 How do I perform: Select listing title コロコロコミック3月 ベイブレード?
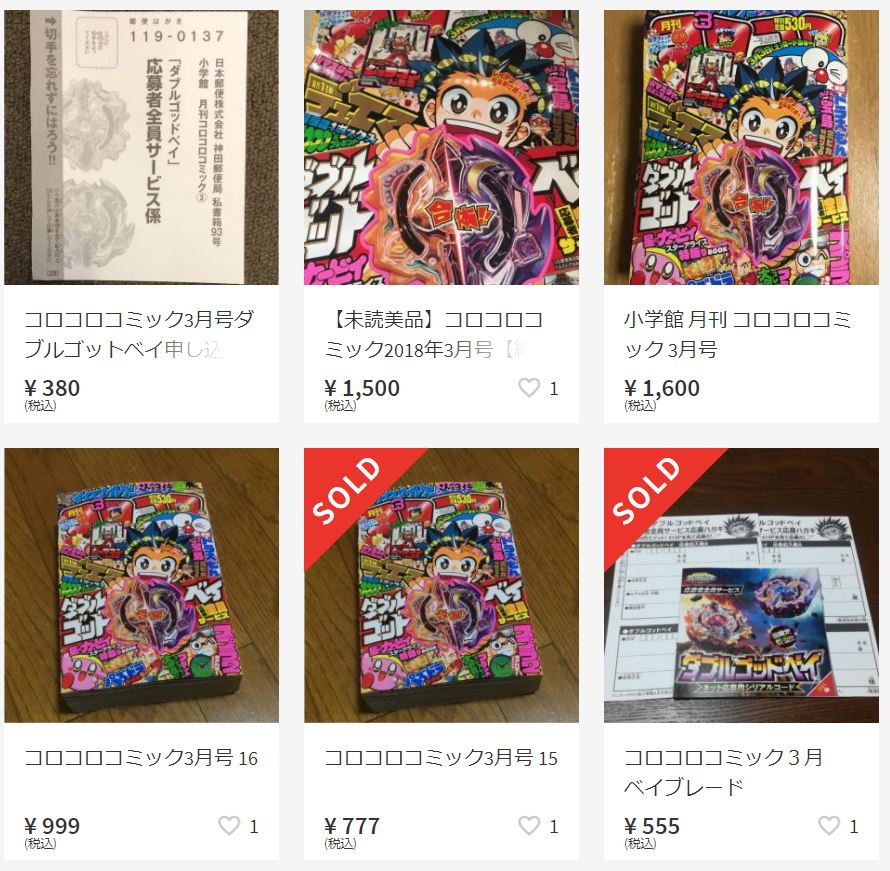pos(723,772)
